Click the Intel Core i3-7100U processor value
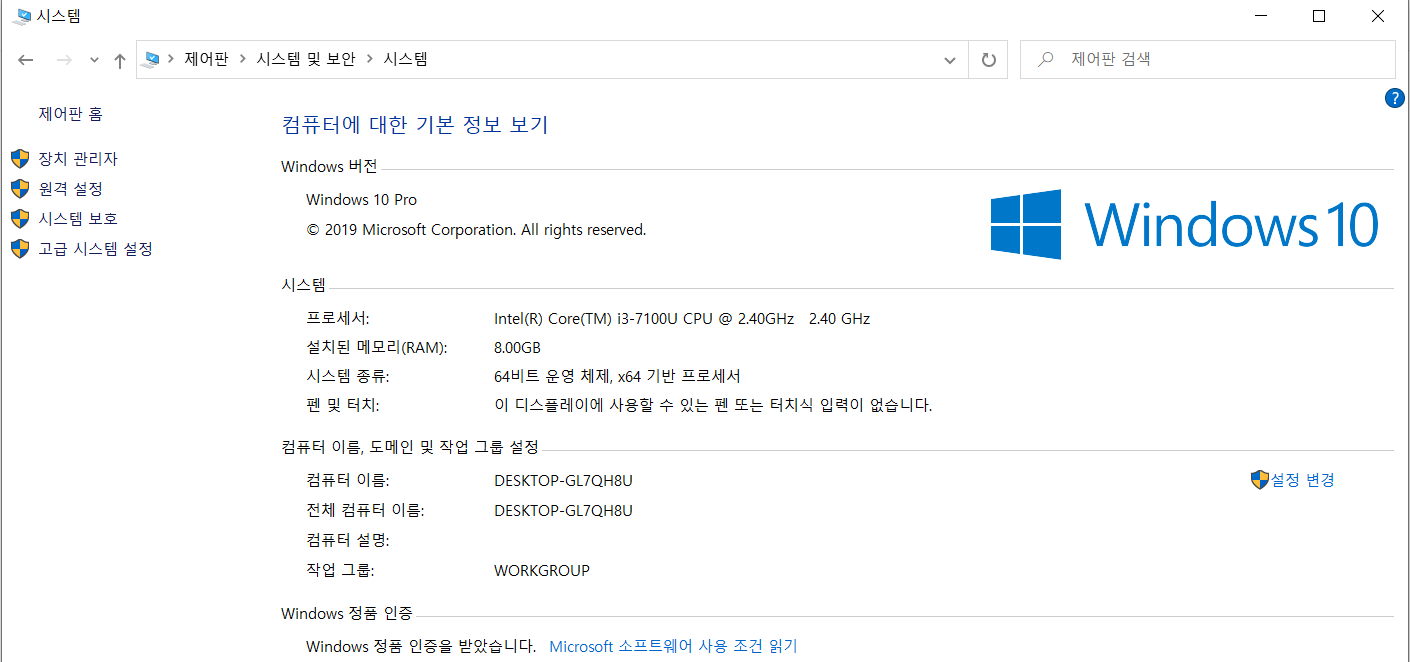Image resolution: width=1410 pixels, height=662 pixels. tap(682, 319)
